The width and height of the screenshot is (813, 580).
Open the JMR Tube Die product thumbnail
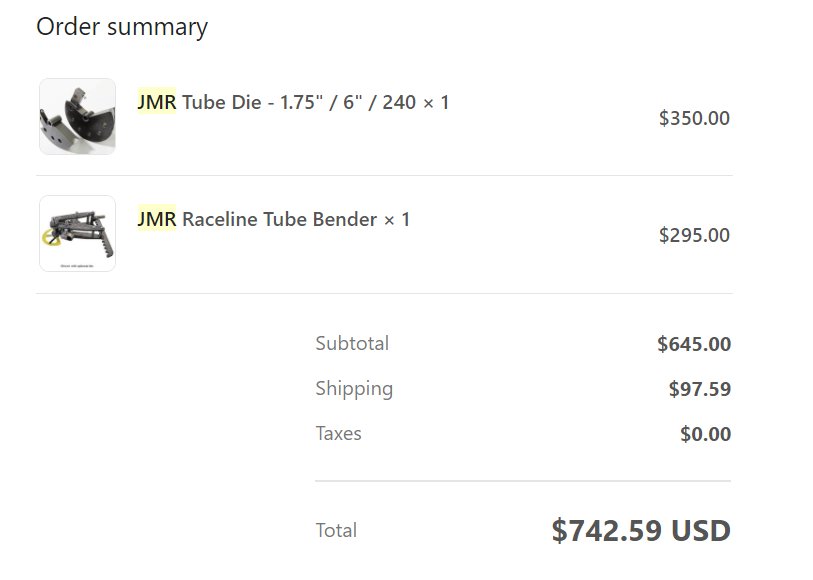pyautogui.click(x=77, y=117)
